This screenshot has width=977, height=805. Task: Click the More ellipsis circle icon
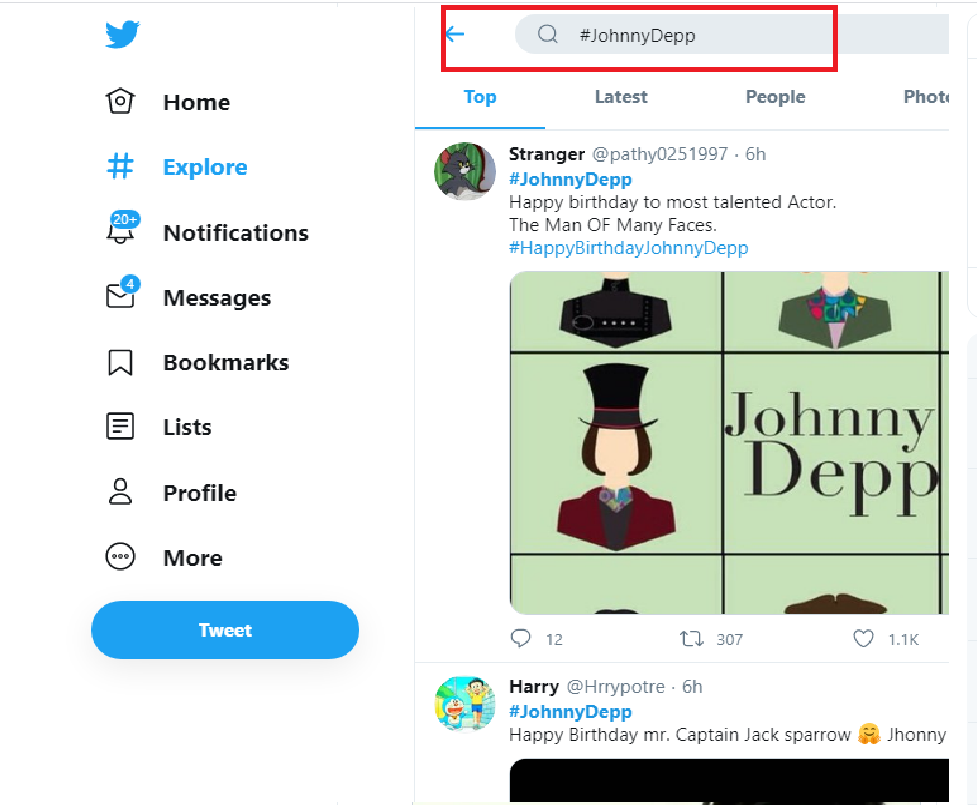point(120,557)
